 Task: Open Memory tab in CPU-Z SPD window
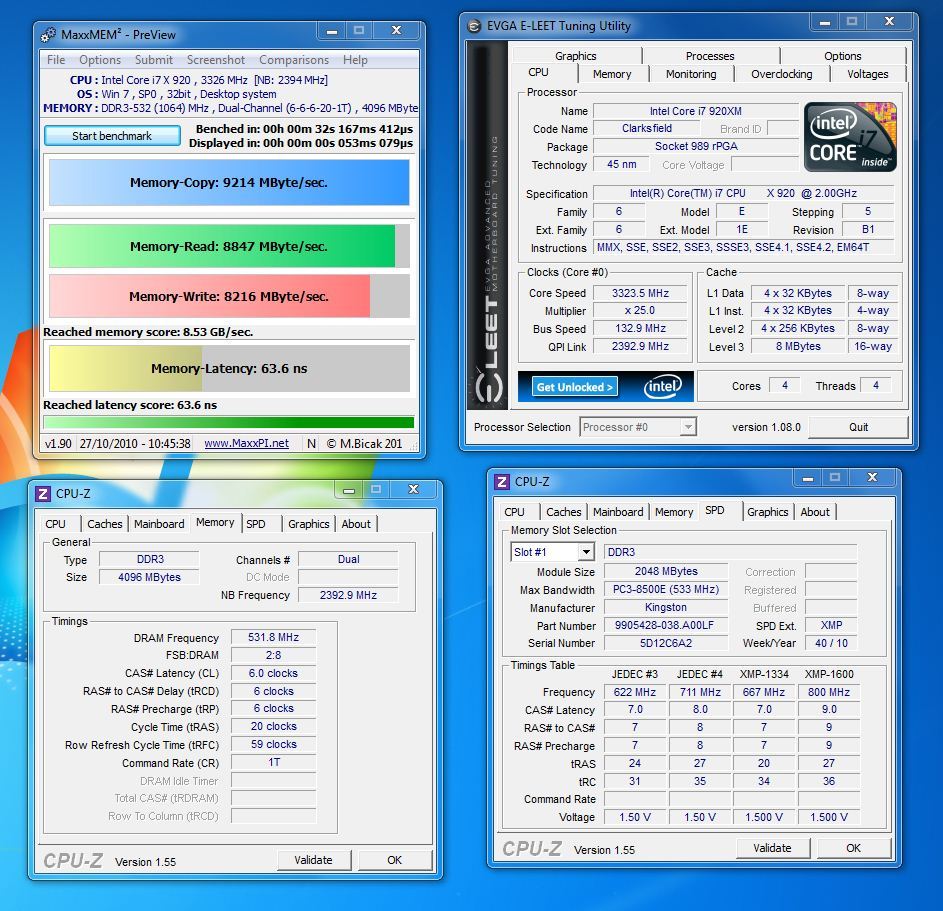(674, 512)
